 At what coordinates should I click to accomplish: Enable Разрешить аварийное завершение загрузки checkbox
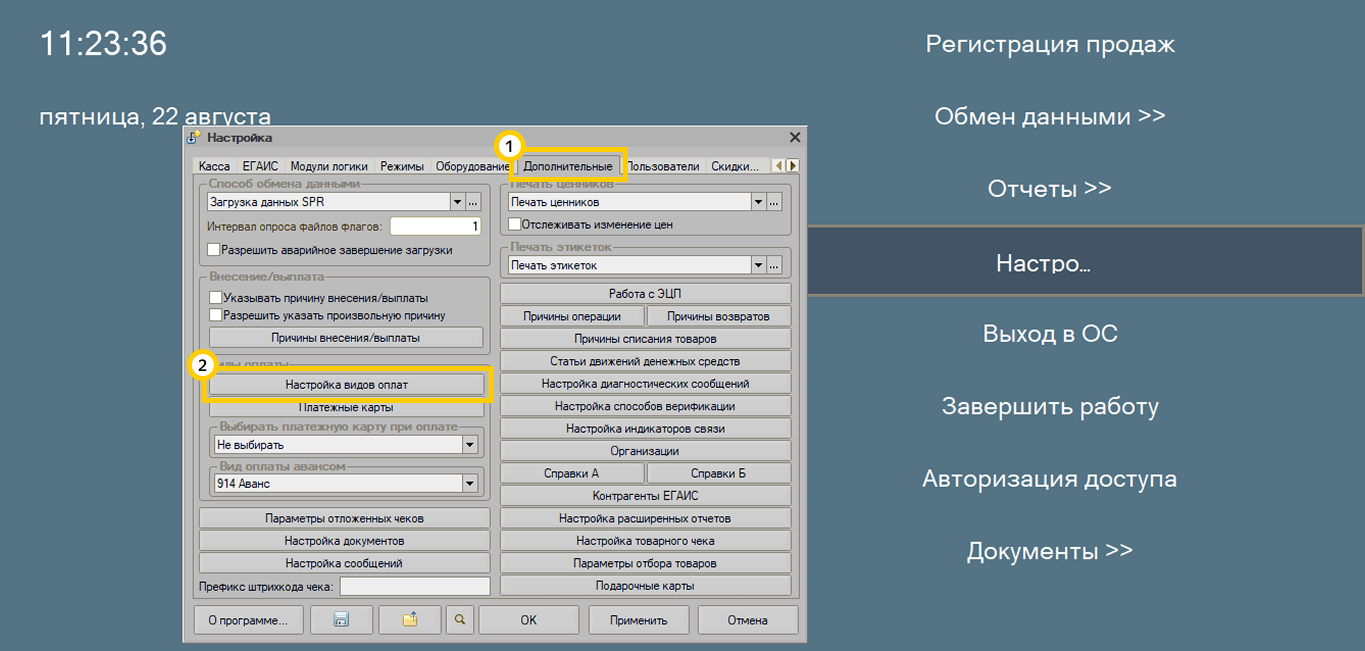click(214, 250)
